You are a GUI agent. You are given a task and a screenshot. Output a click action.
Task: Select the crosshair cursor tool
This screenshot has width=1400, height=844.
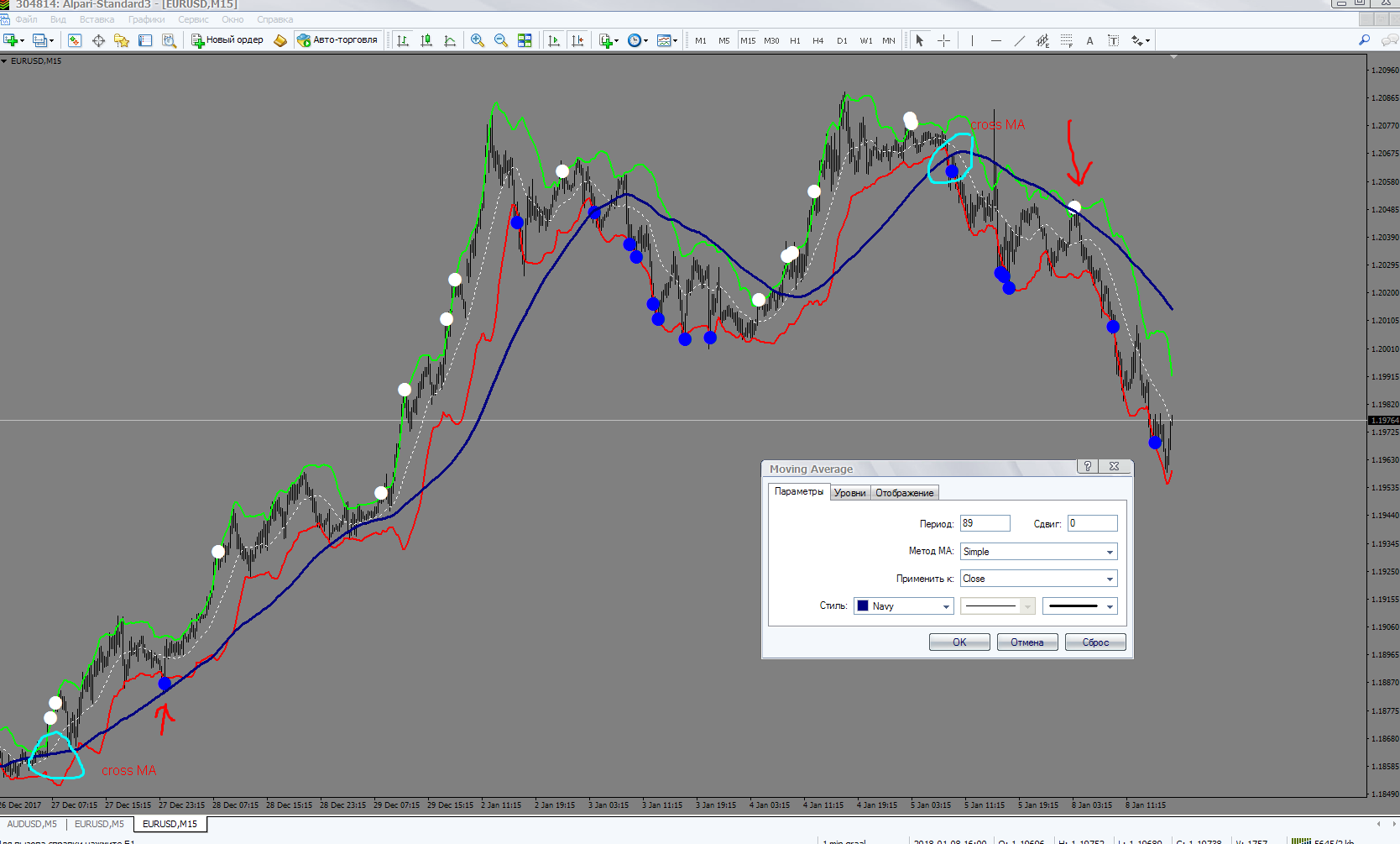(x=943, y=40)
